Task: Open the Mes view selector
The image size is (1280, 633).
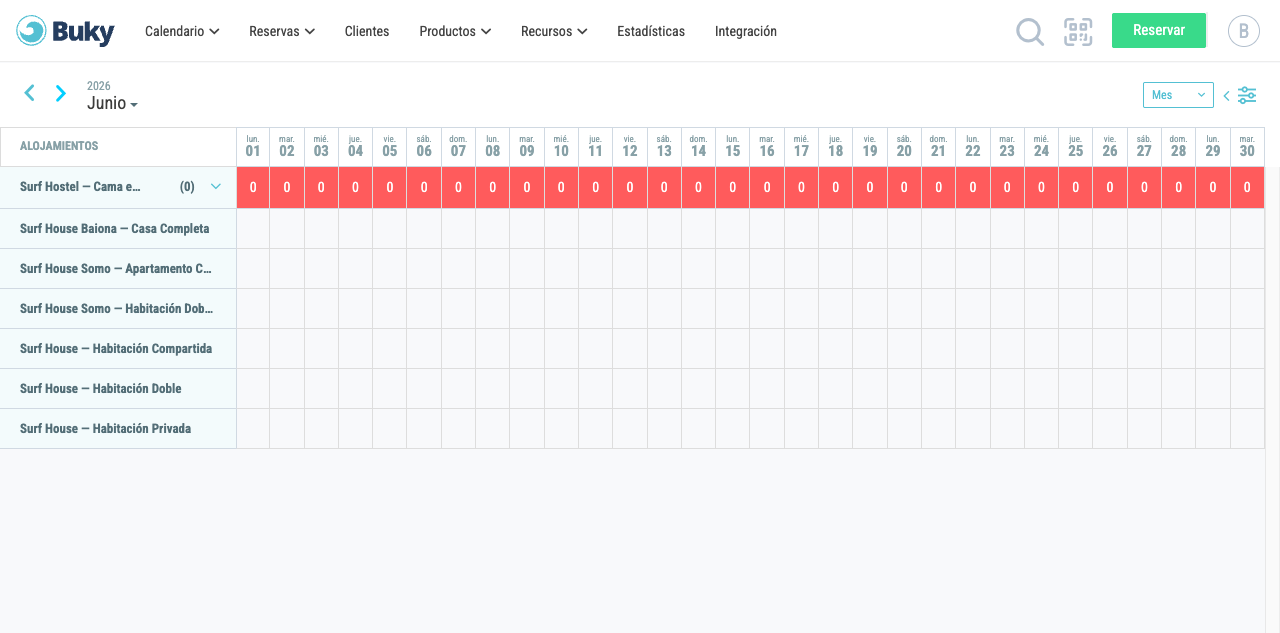Action: tap(1178, 95)
